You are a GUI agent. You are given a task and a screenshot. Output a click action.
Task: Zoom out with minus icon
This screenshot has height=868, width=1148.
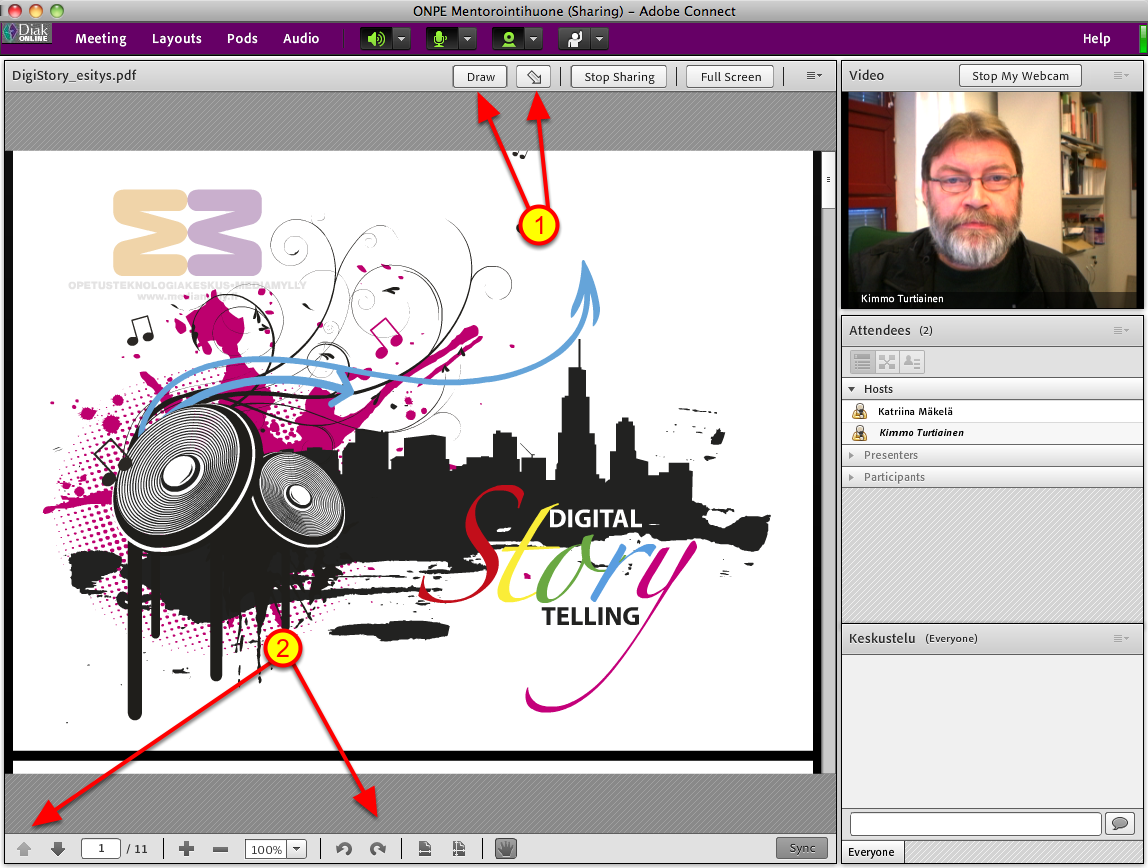coord(220,849)
